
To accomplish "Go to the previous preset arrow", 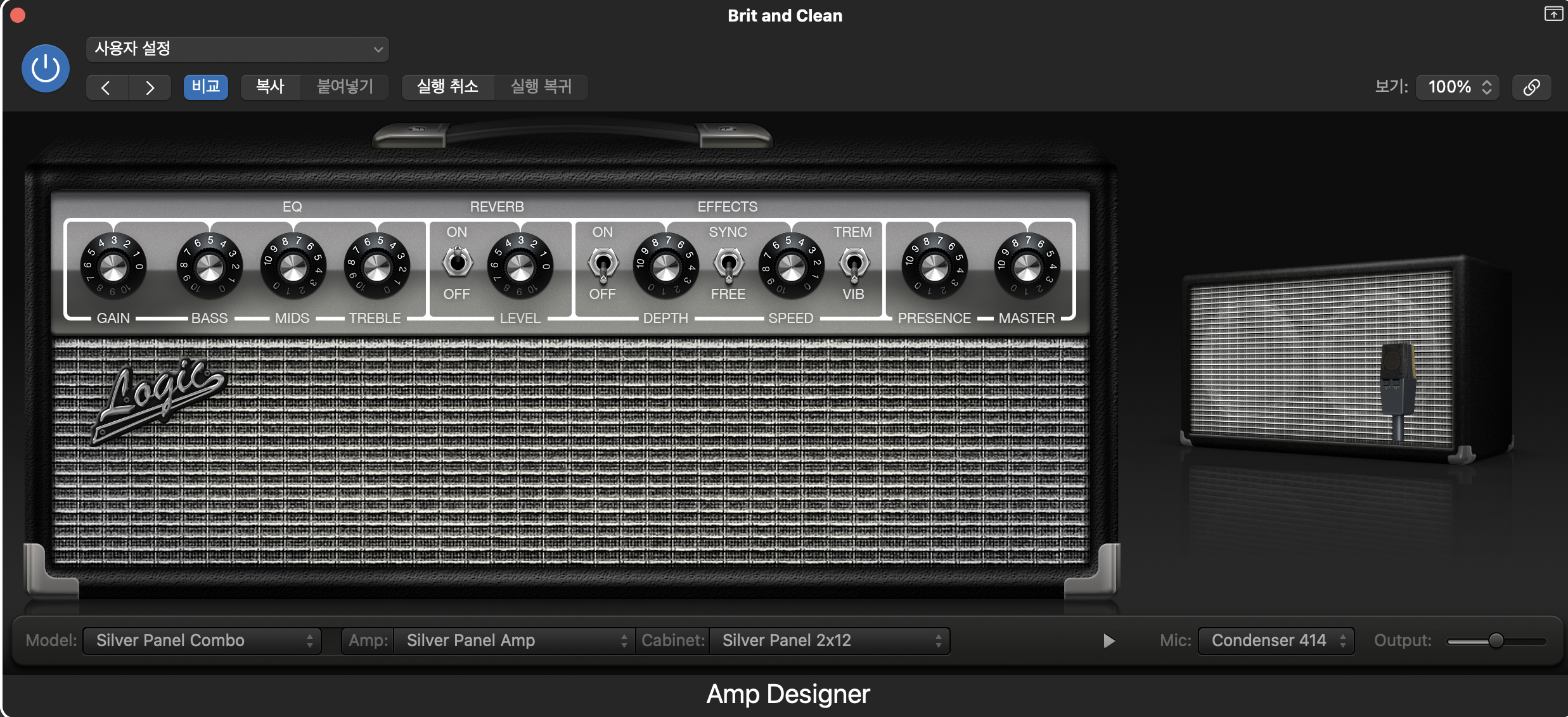I will pyautogui.click(x=107, y=87).
